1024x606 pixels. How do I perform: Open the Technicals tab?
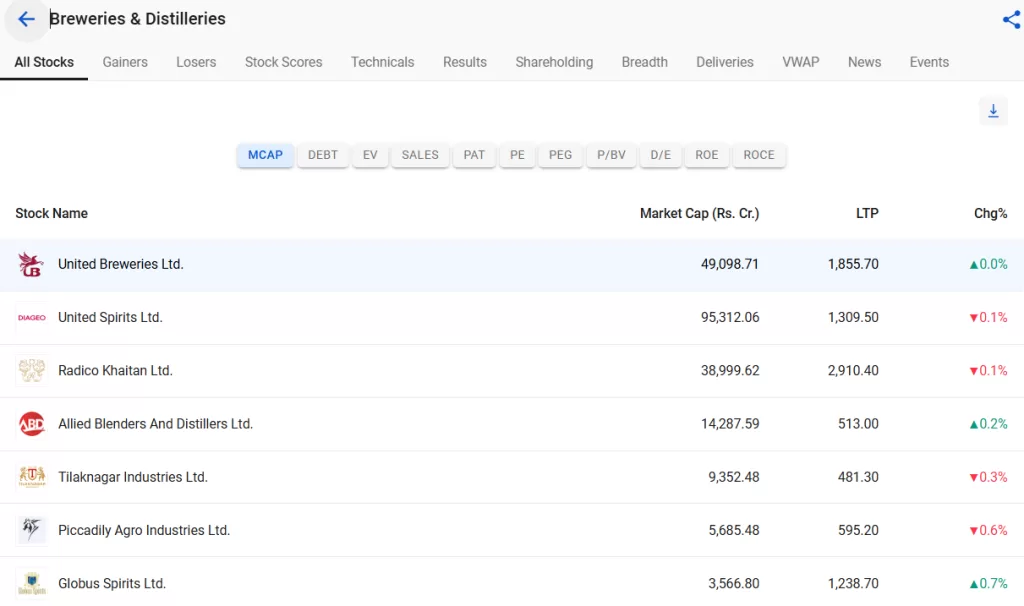click(382, 62)
